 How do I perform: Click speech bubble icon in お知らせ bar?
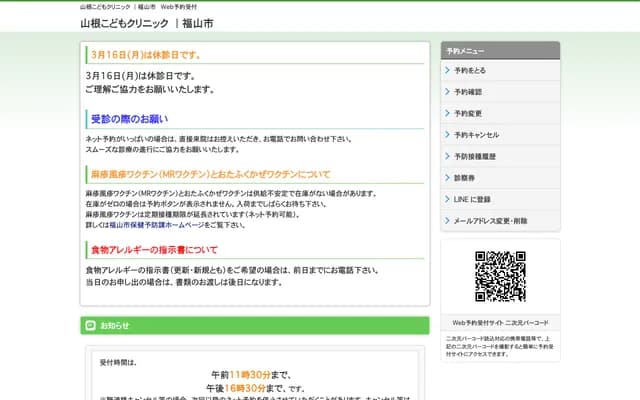pos(91,325)
